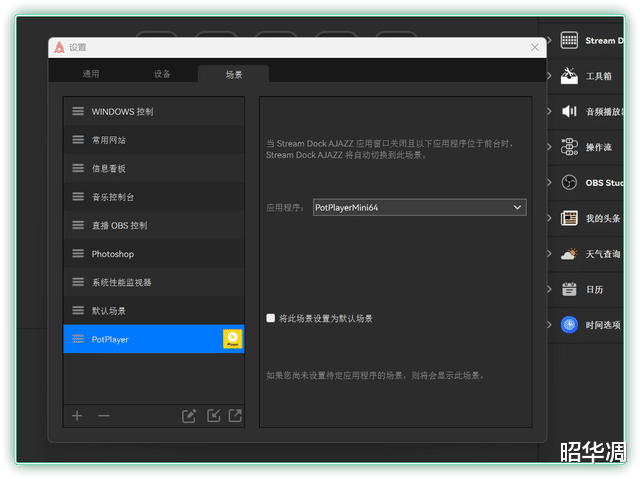640x479 pixels.
Task: Open the 我的头条 label in sidebar
Action: tap(603, 218)
